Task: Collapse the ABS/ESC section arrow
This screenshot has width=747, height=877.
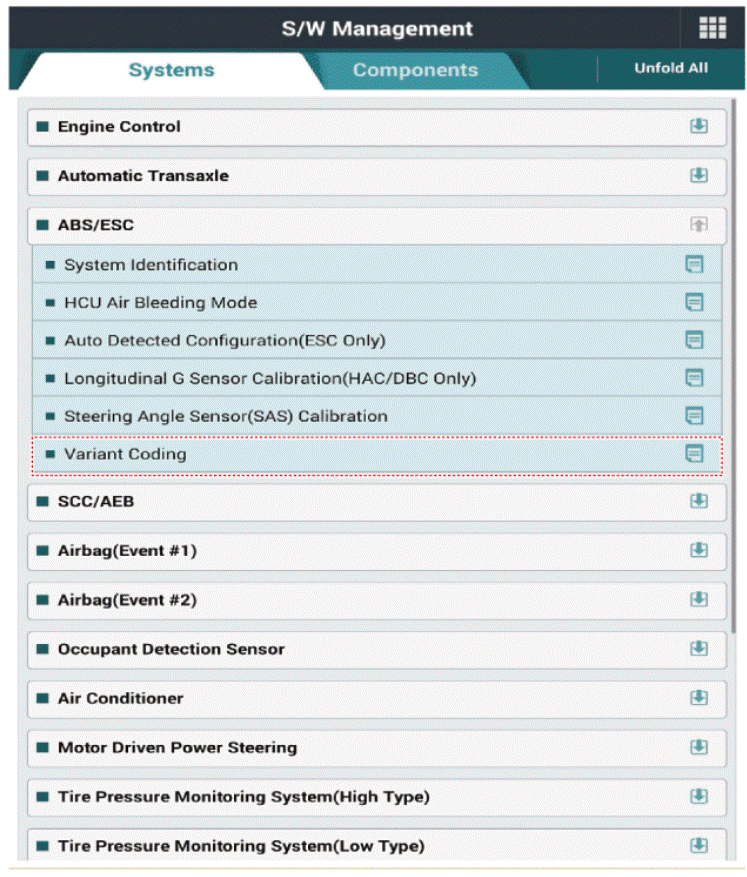Action: coord(698,225)
